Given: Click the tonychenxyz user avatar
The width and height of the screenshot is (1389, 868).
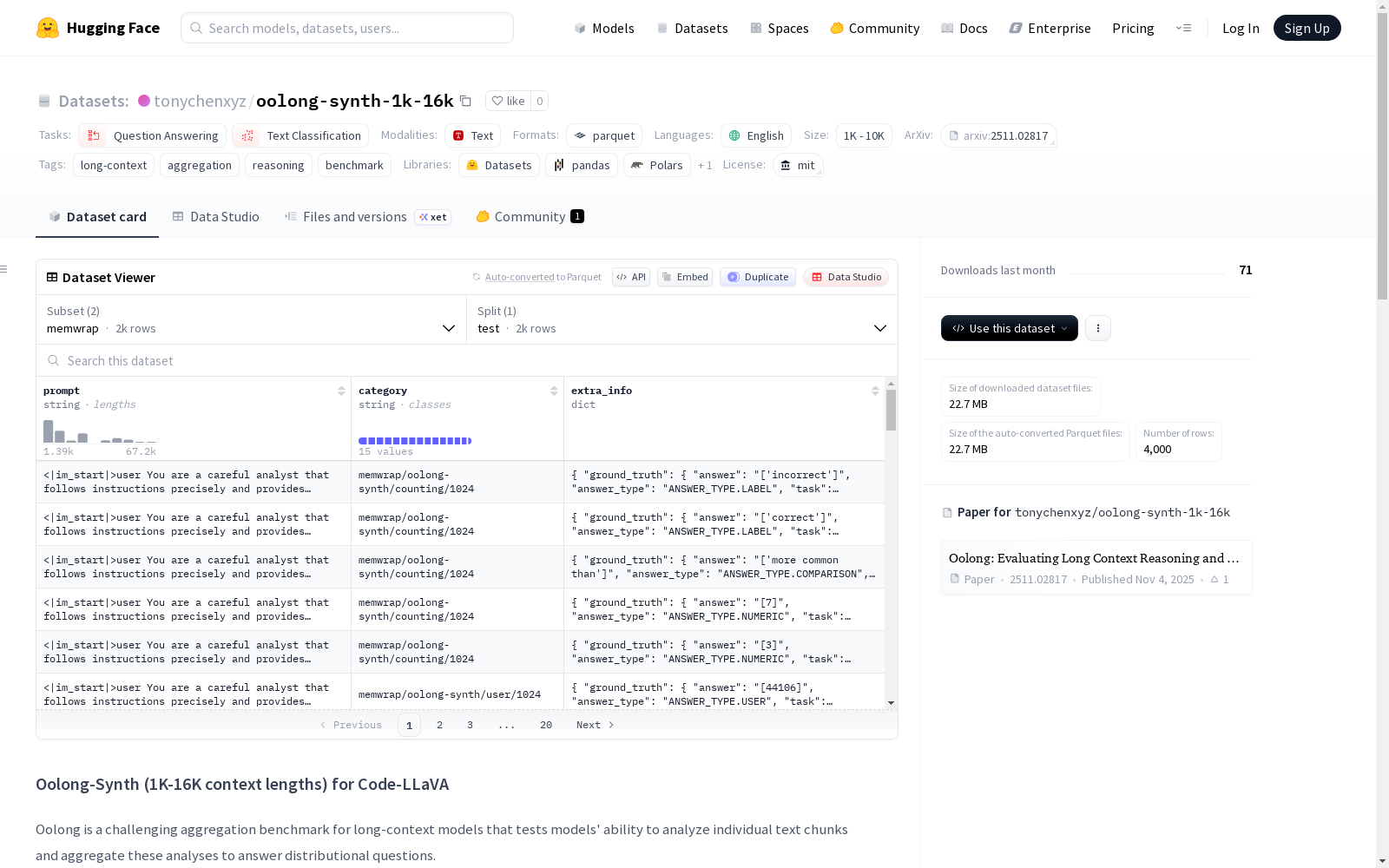Looking at the screenshot, I should coord(144,101).
